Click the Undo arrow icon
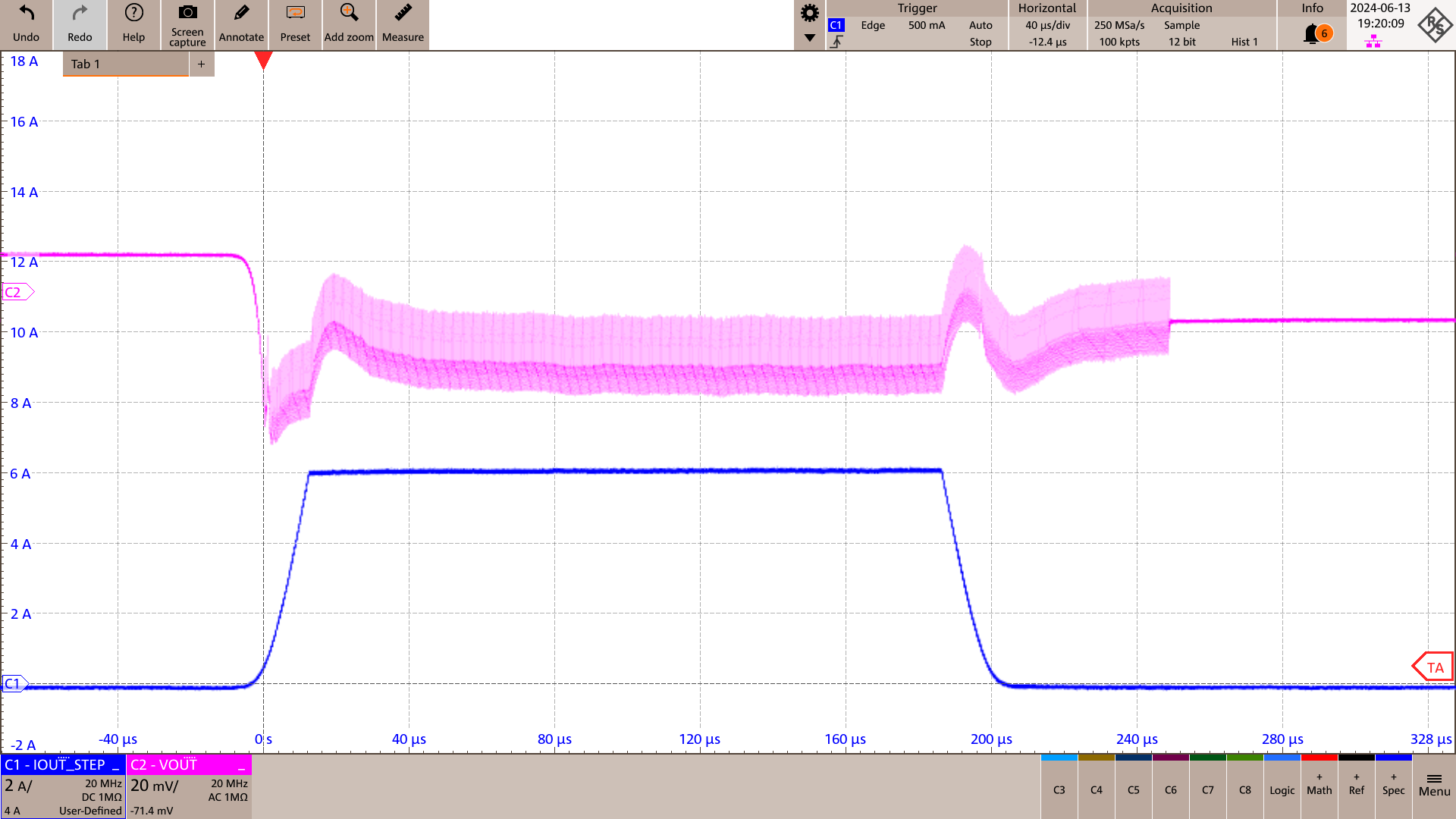Viewport: 1456px width, 819px height. 26,14
